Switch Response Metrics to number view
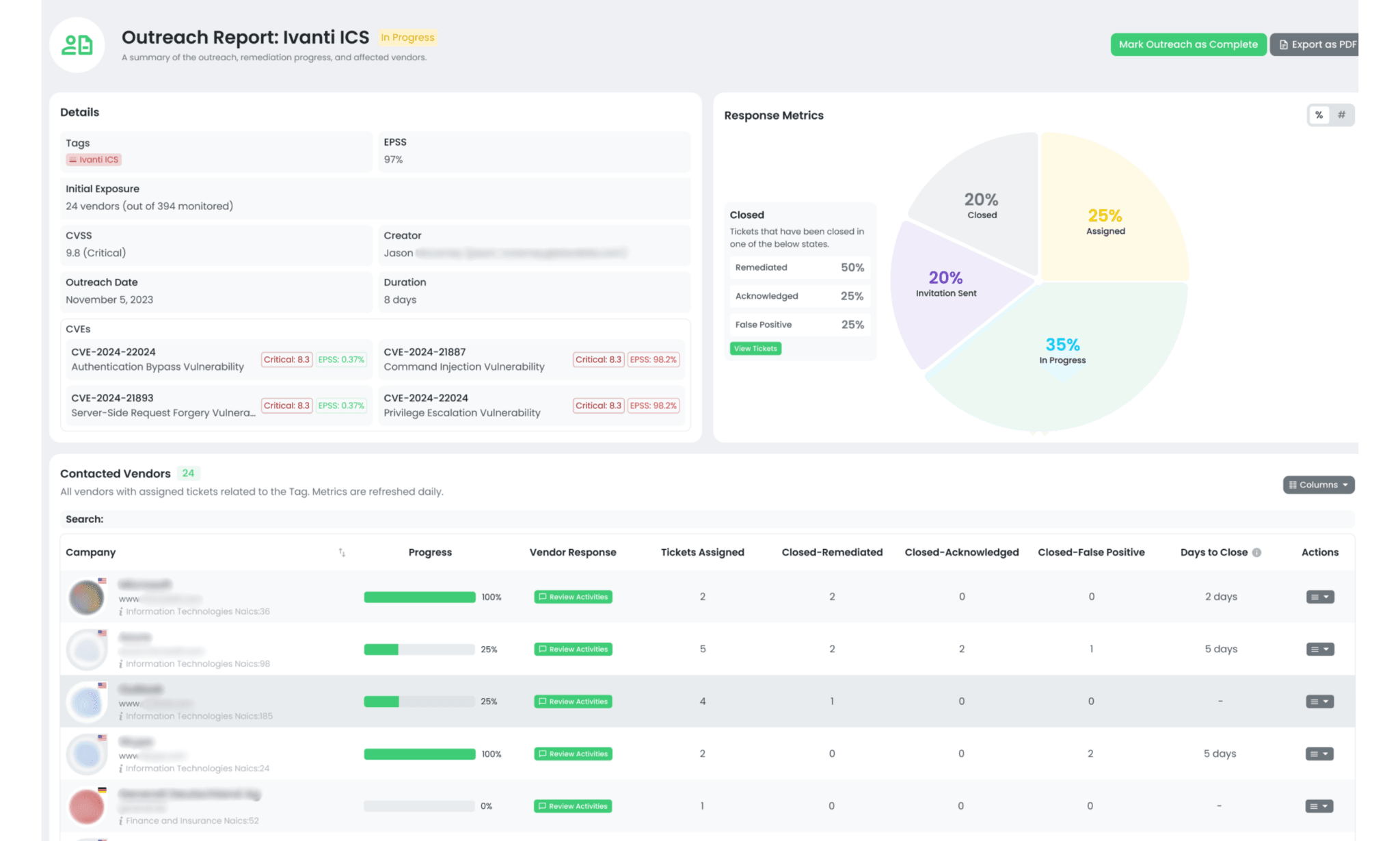Screen dimensions: 1400x841 (1341, 115)
